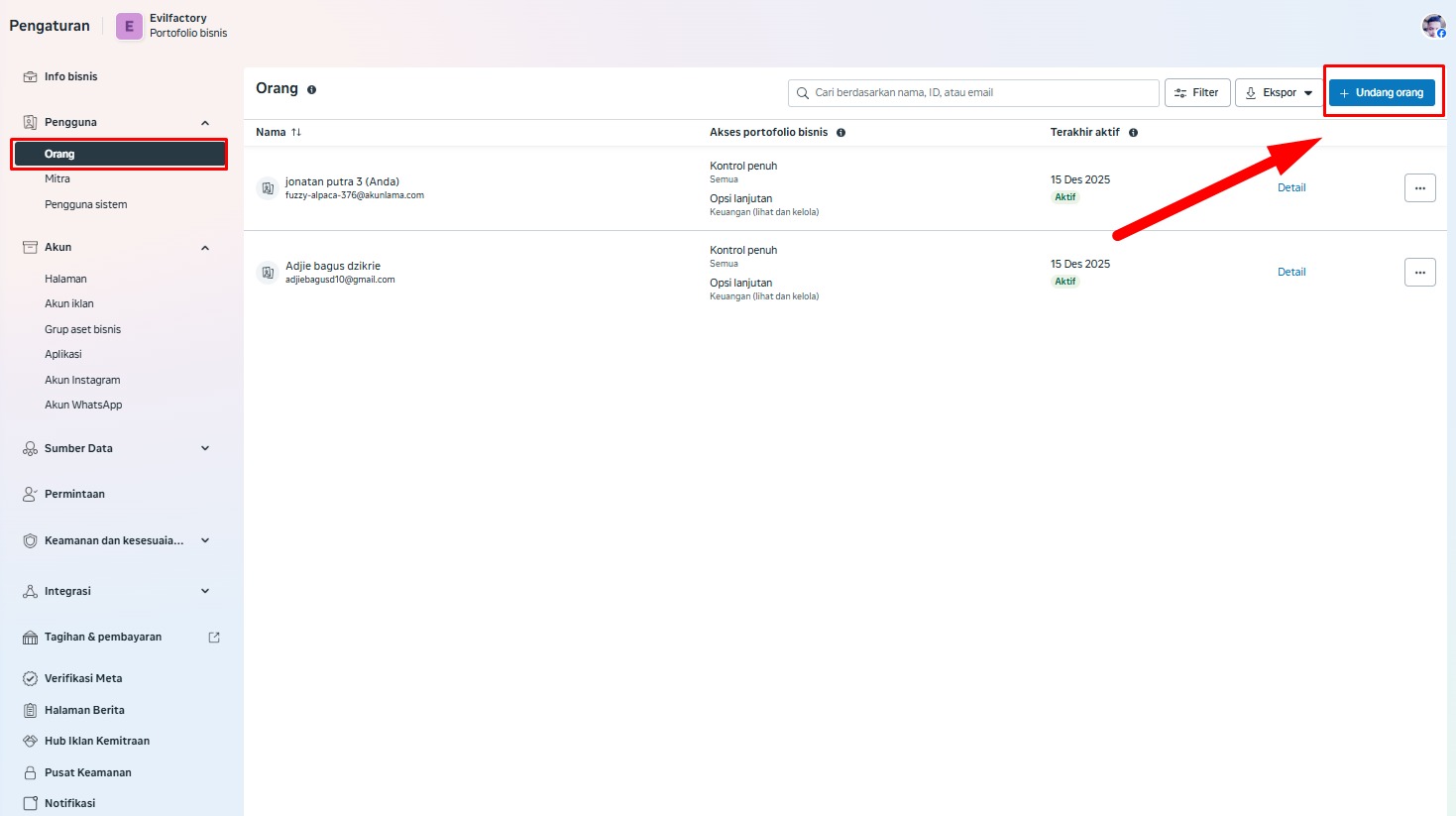Click the Evilfactory business portfolio icon
Viewport: 1456px width, 816px height.
click(x=129, y=27)
